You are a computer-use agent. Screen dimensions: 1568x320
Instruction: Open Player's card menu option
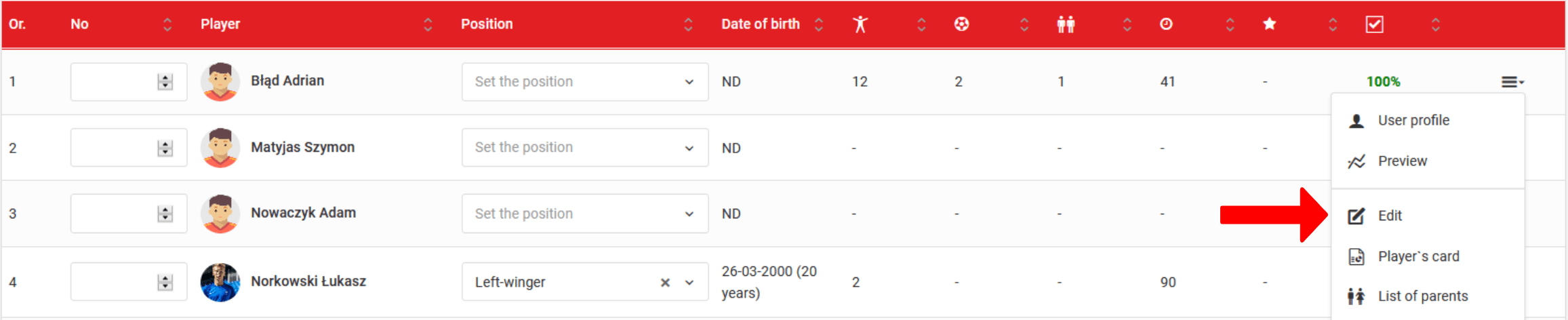1418,257
